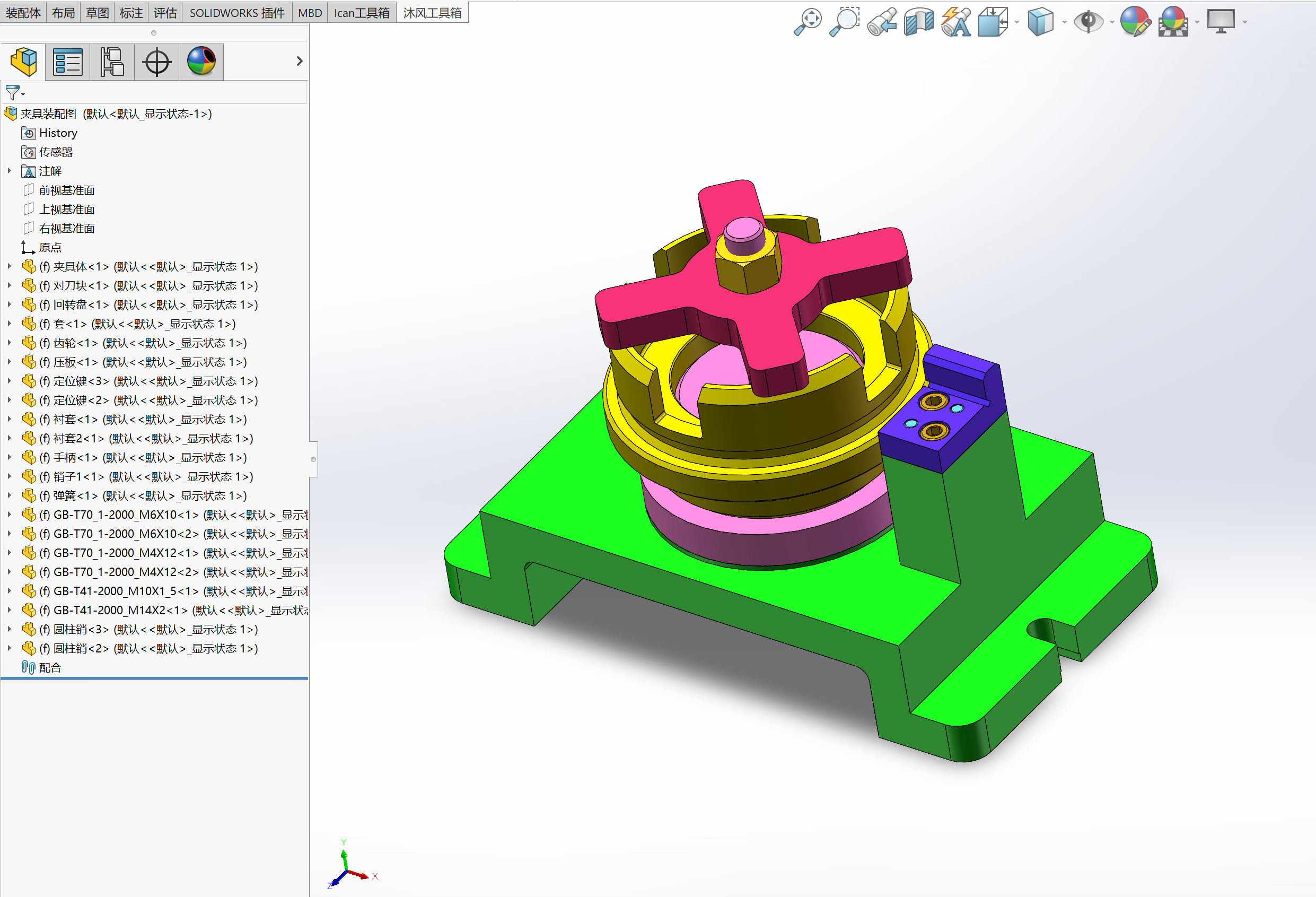Viewport: 1316px width, 897px height.
Task: Switch to the 装配体 tab
Action: click(x=23, y=13)
